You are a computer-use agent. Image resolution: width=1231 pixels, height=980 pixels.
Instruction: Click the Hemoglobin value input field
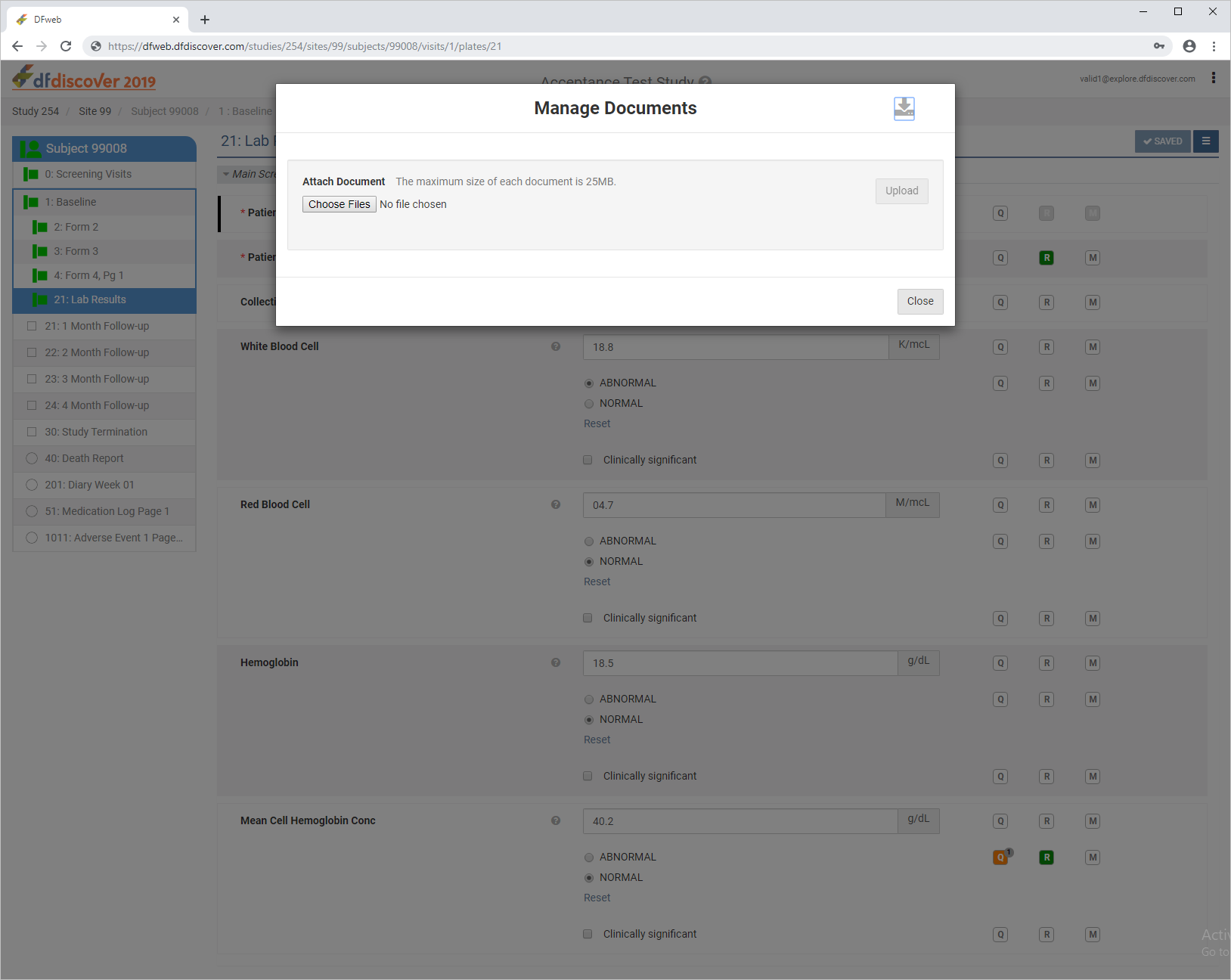tap(740, 663)
